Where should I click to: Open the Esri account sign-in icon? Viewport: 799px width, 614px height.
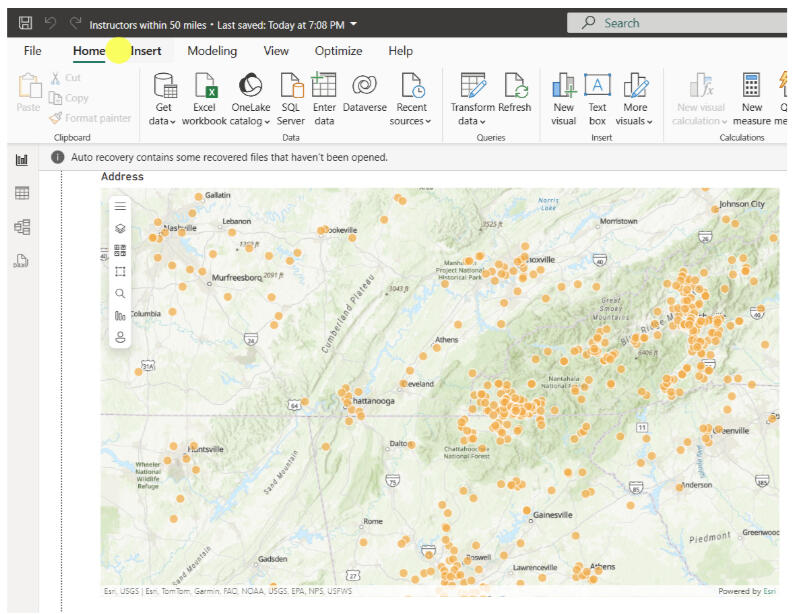120,337
